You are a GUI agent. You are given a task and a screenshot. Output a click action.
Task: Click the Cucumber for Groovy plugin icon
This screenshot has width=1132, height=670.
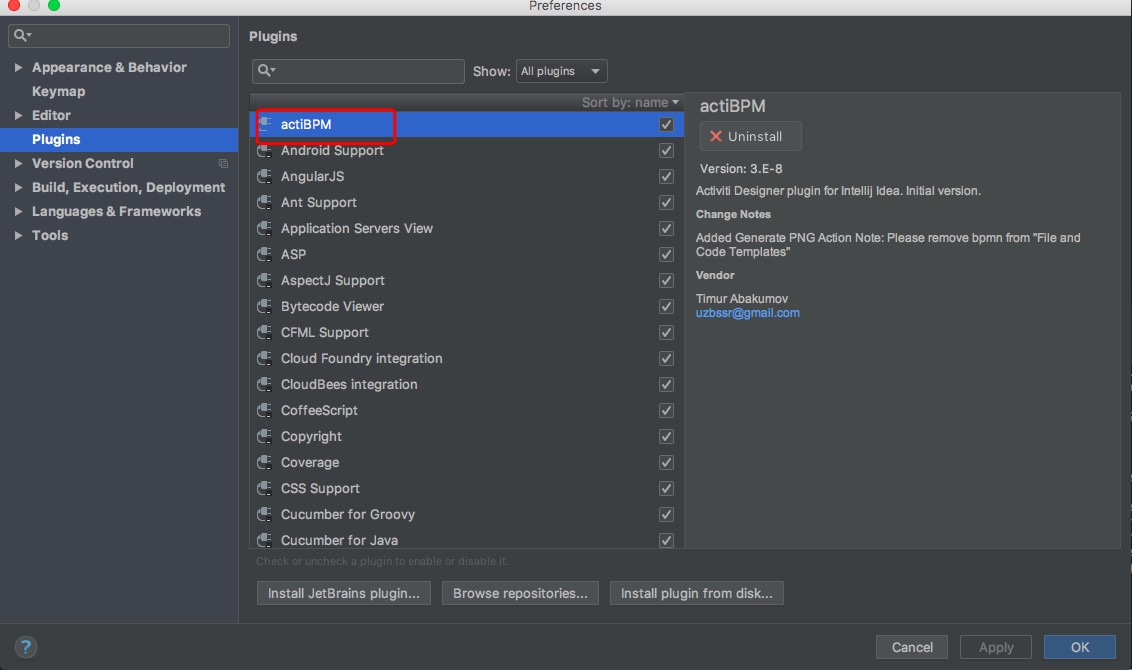pyautogui.click(x=264, y=514)
